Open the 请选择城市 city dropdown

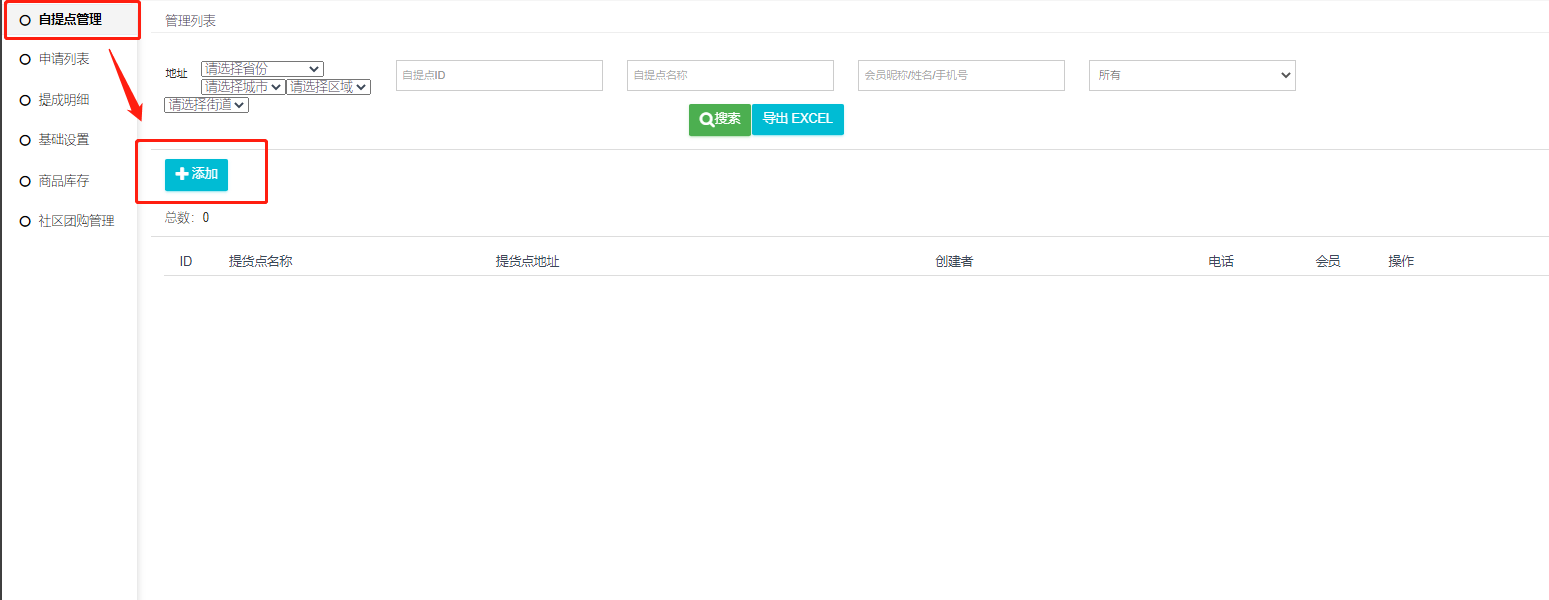[x=243, y=87]
